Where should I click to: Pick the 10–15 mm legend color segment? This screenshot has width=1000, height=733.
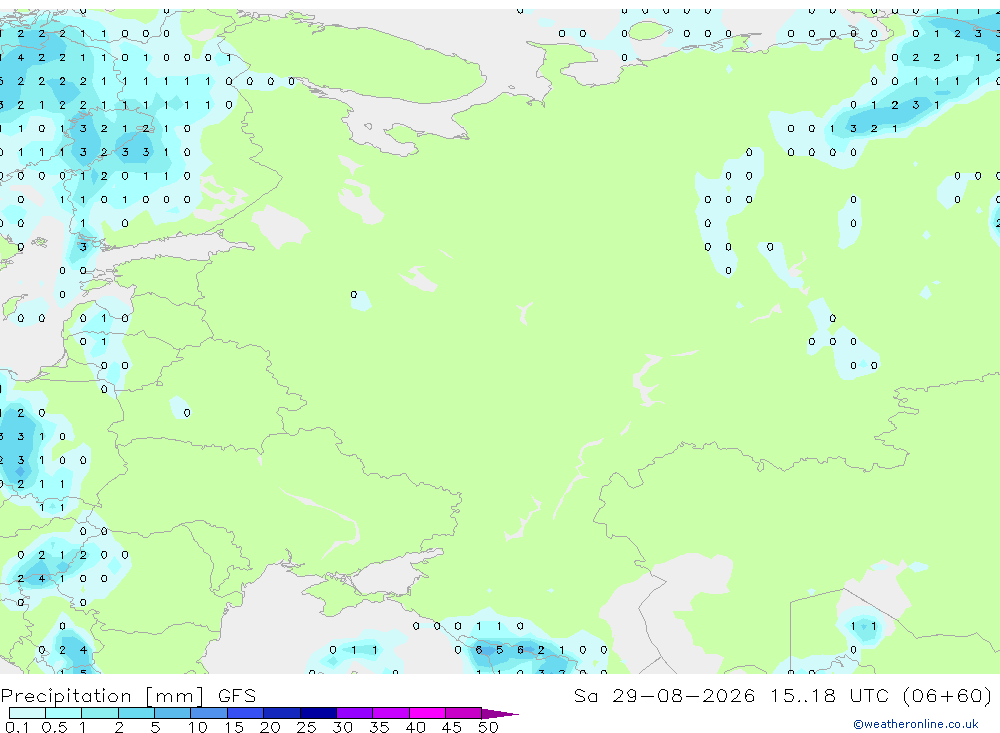pyautogui.click(x=209, y=713)
